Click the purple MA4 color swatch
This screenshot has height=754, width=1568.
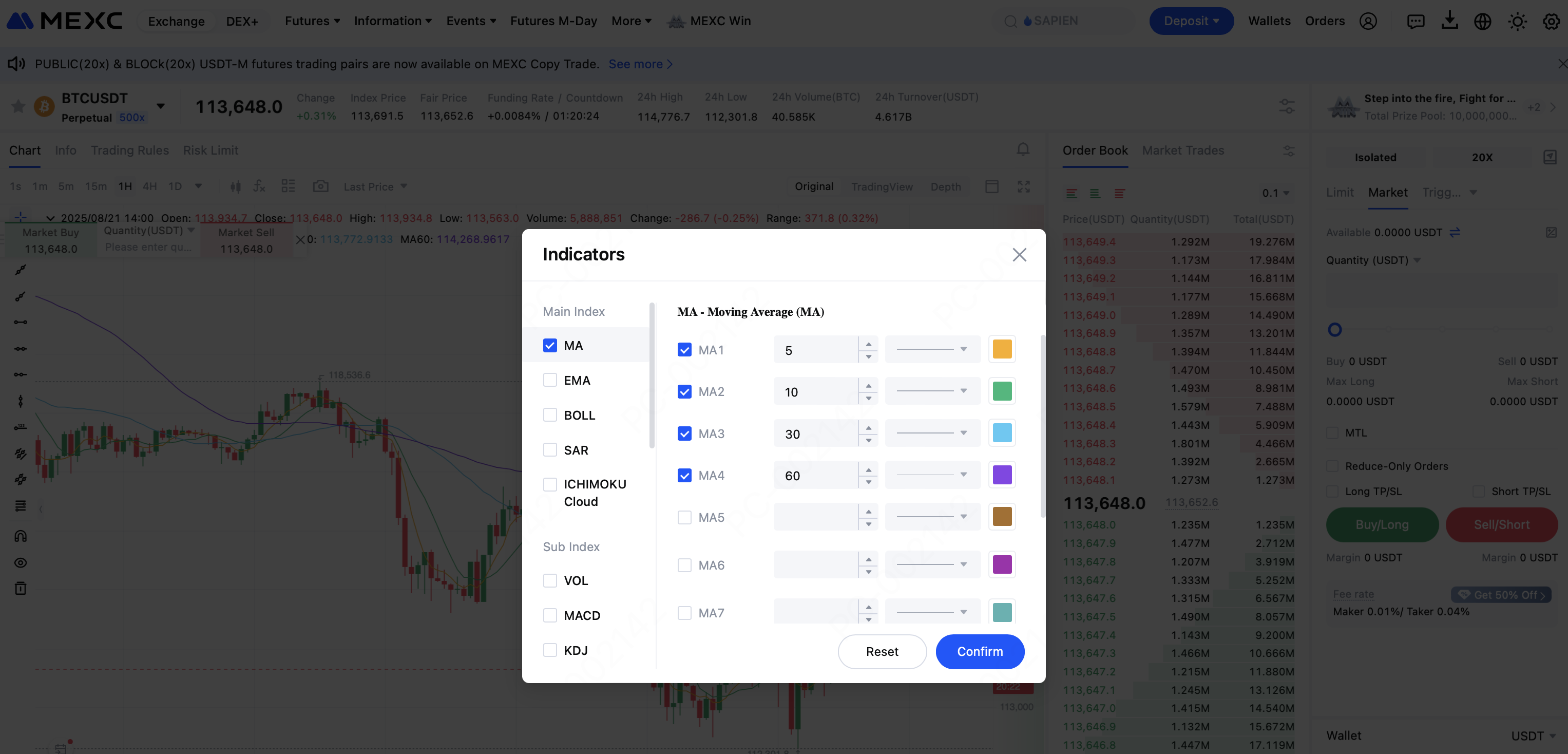point(1002,475)
